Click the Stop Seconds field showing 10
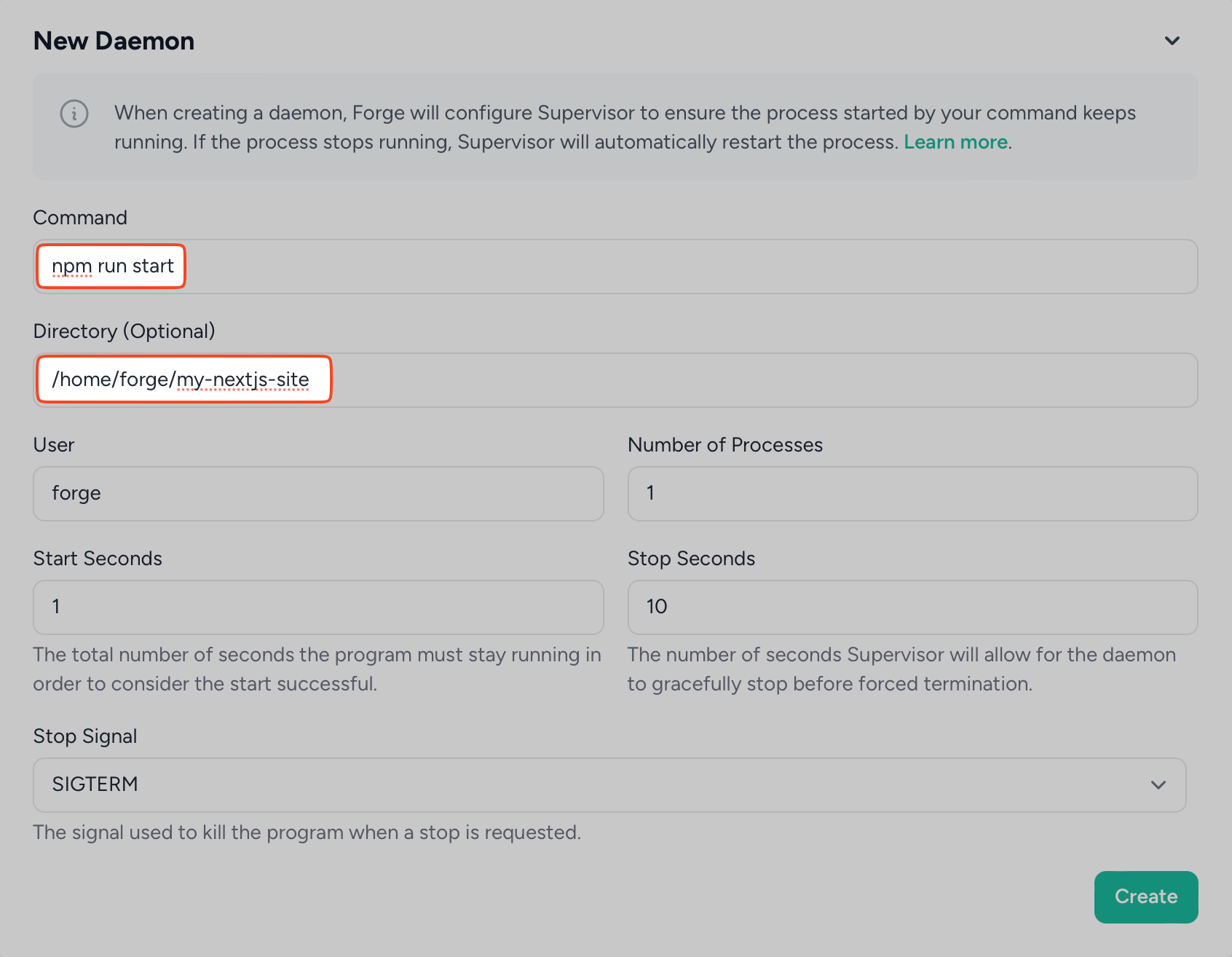The image size is (1232, 957). click(912, 607)
